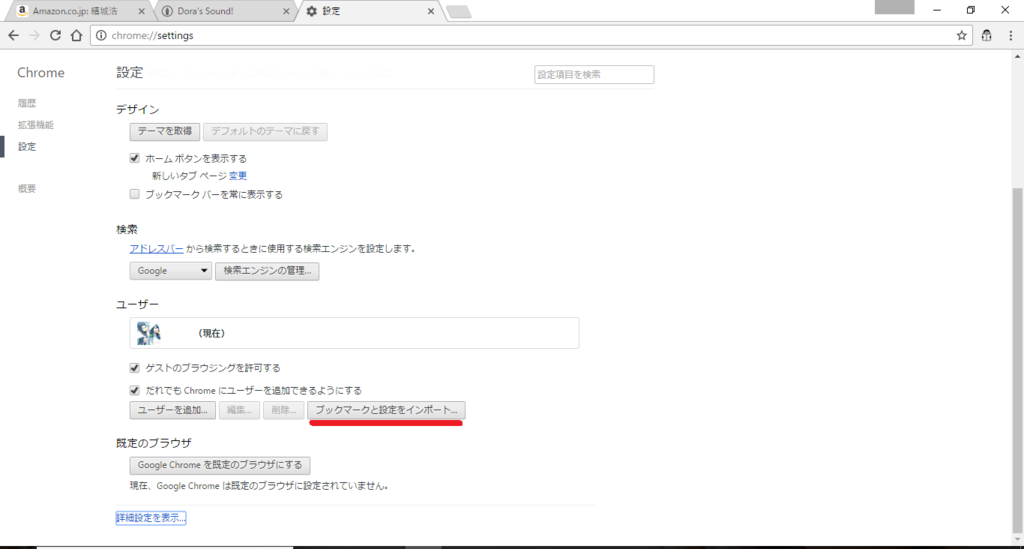Enable ブックマークバーを常に表示する checkbox
1024x549 pixels.
point(135,194)
